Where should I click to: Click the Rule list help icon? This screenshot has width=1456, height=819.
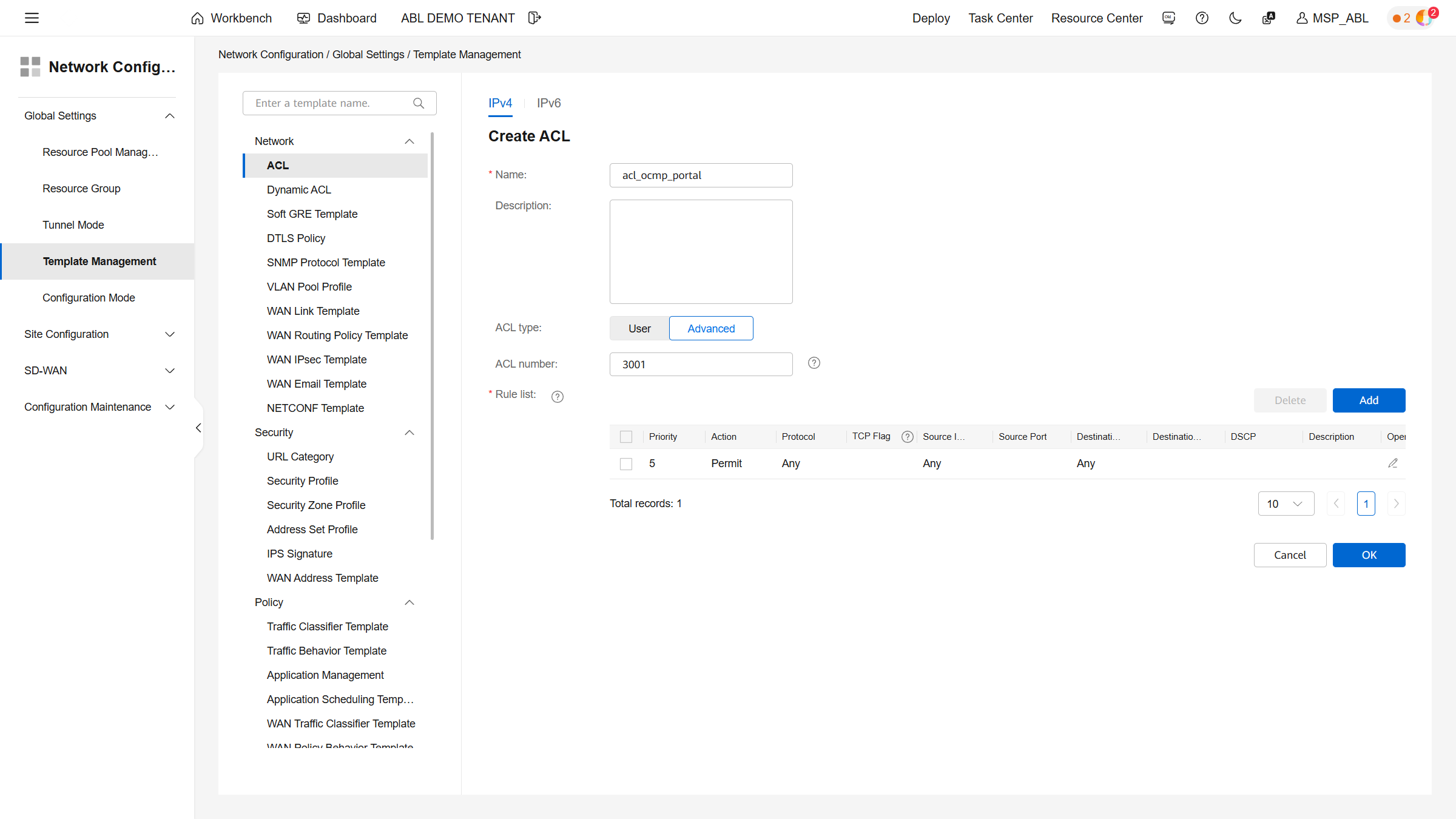click(x=558, y=396)
